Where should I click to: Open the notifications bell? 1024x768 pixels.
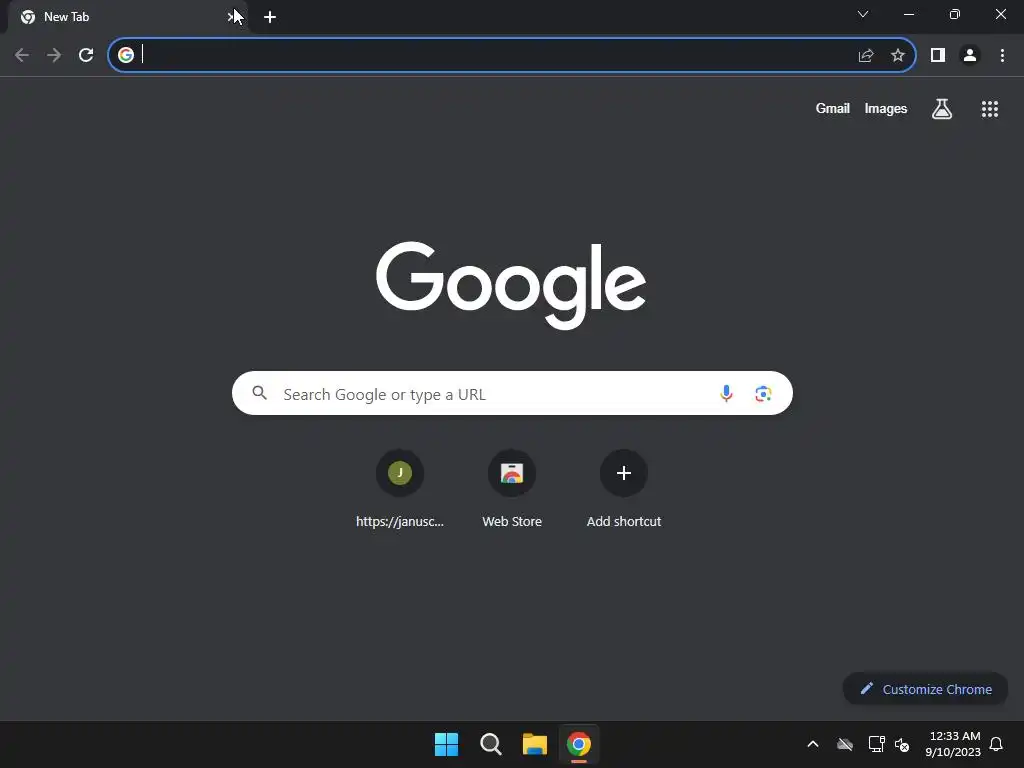997,744
